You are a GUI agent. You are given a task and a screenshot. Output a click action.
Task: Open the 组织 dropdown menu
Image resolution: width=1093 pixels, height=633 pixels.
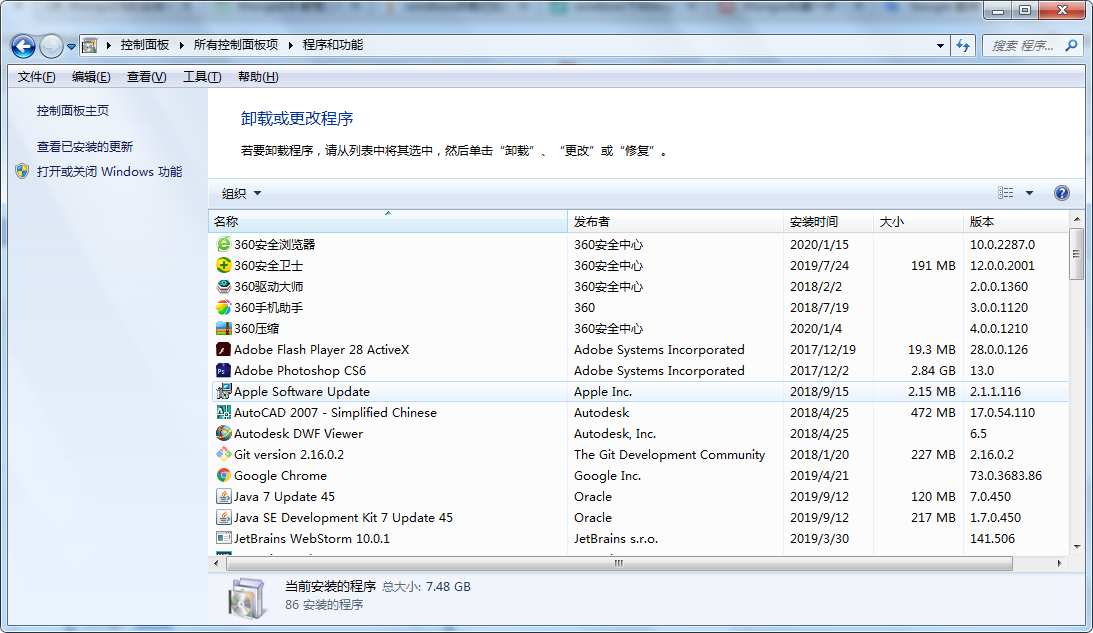coord(241,193)
